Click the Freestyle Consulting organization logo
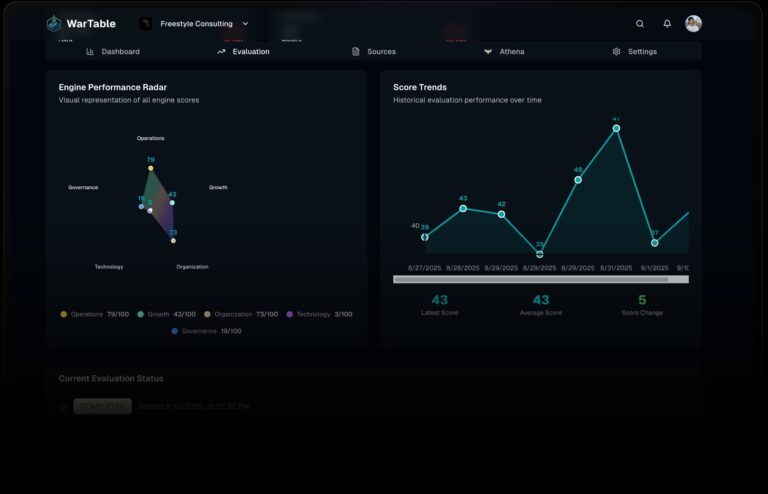Image resolution: width=768 pixels, height=494 pixels. [x=145, y=24]
